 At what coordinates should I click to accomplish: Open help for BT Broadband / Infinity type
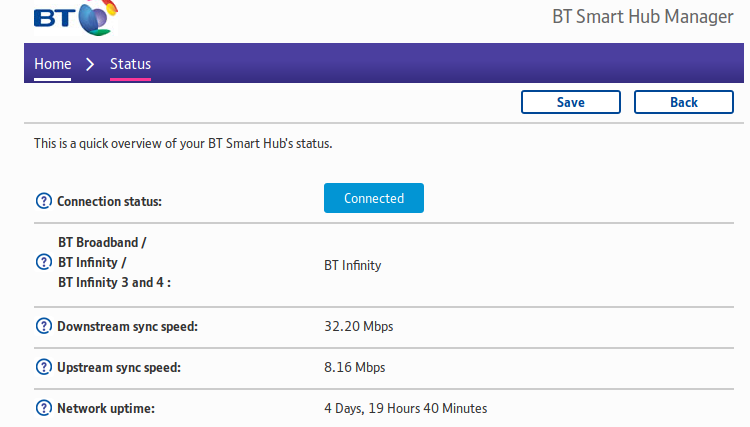click(x=43, y=262)
